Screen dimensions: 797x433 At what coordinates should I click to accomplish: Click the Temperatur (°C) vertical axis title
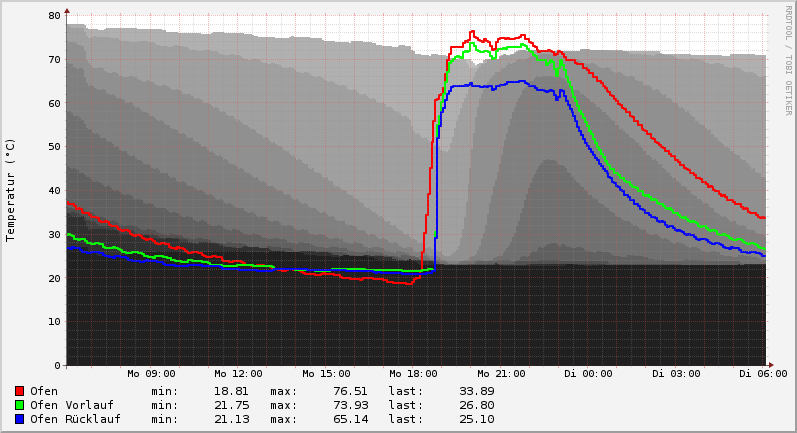11,190
